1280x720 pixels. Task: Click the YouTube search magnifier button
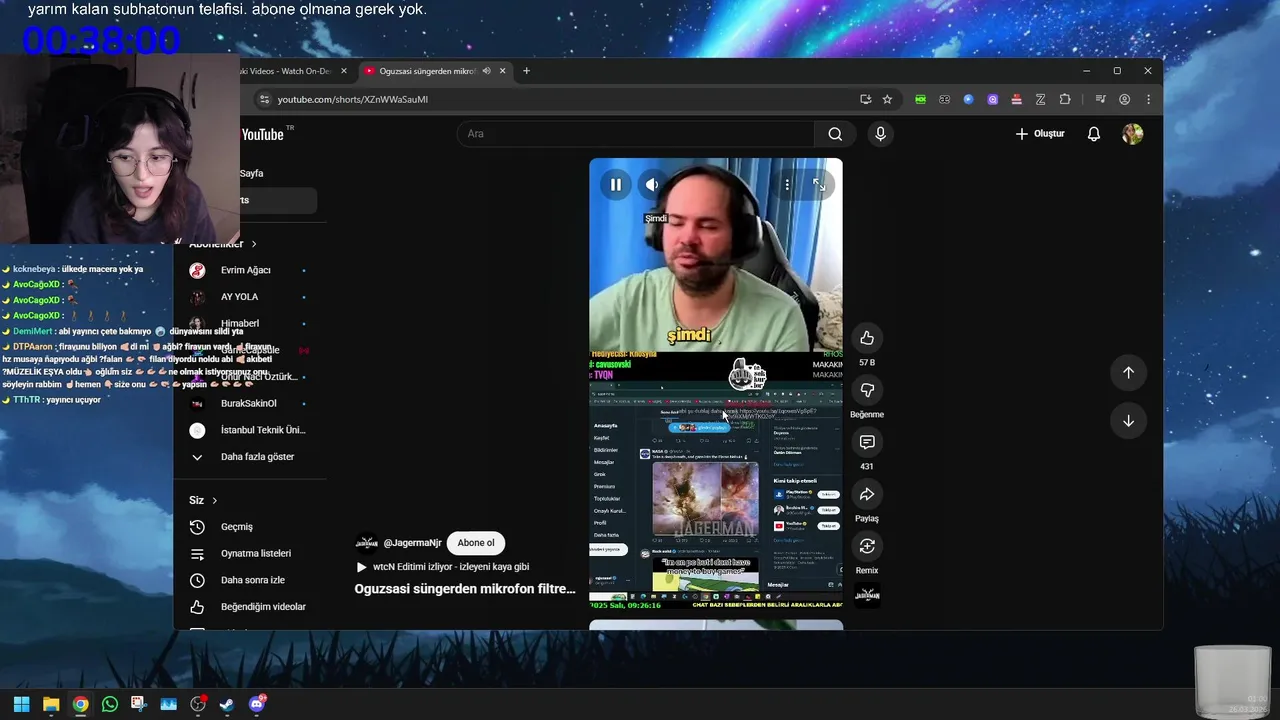835,134
